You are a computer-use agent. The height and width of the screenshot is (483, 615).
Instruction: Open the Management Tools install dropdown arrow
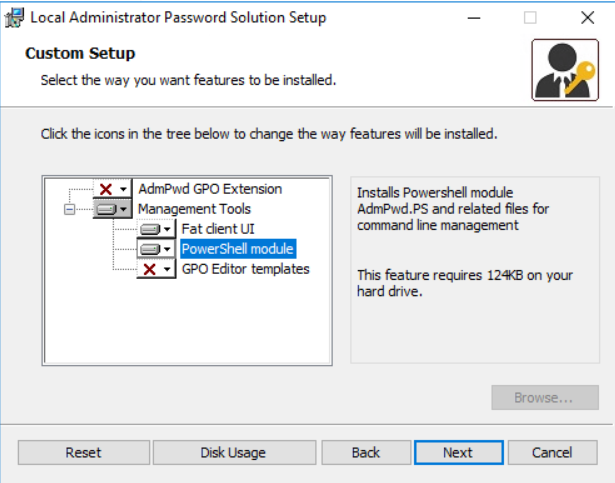coord(124,209)
